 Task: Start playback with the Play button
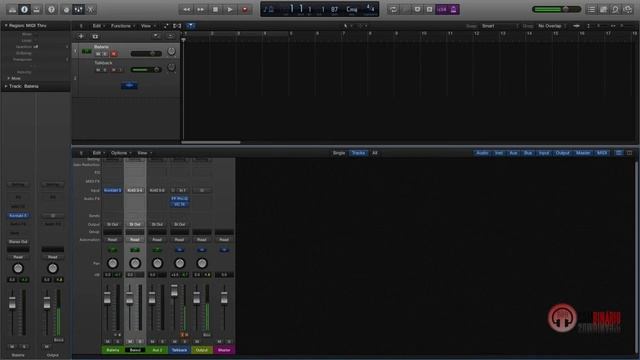[230, 9]
